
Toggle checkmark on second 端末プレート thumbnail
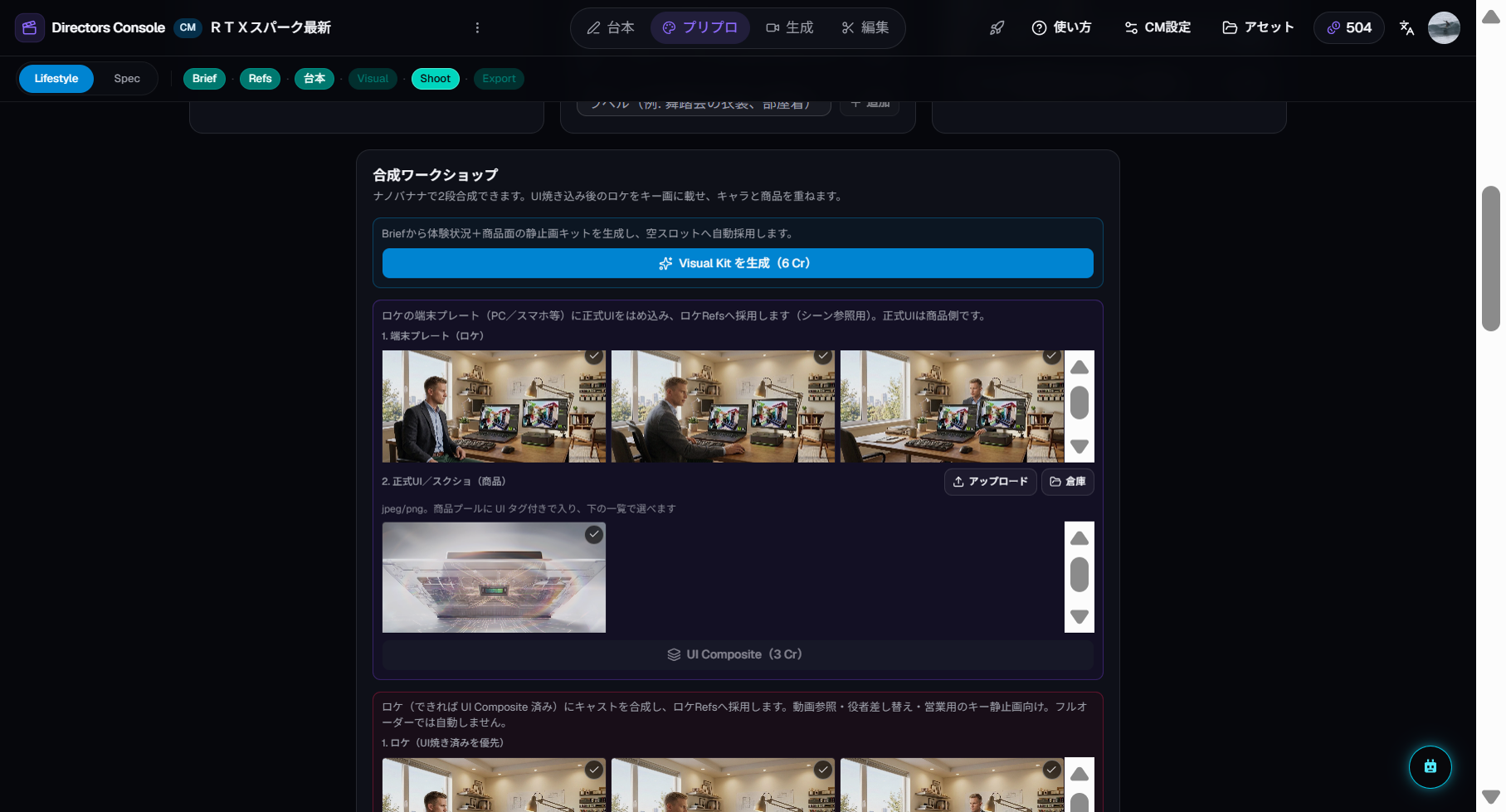coord(823,356)
